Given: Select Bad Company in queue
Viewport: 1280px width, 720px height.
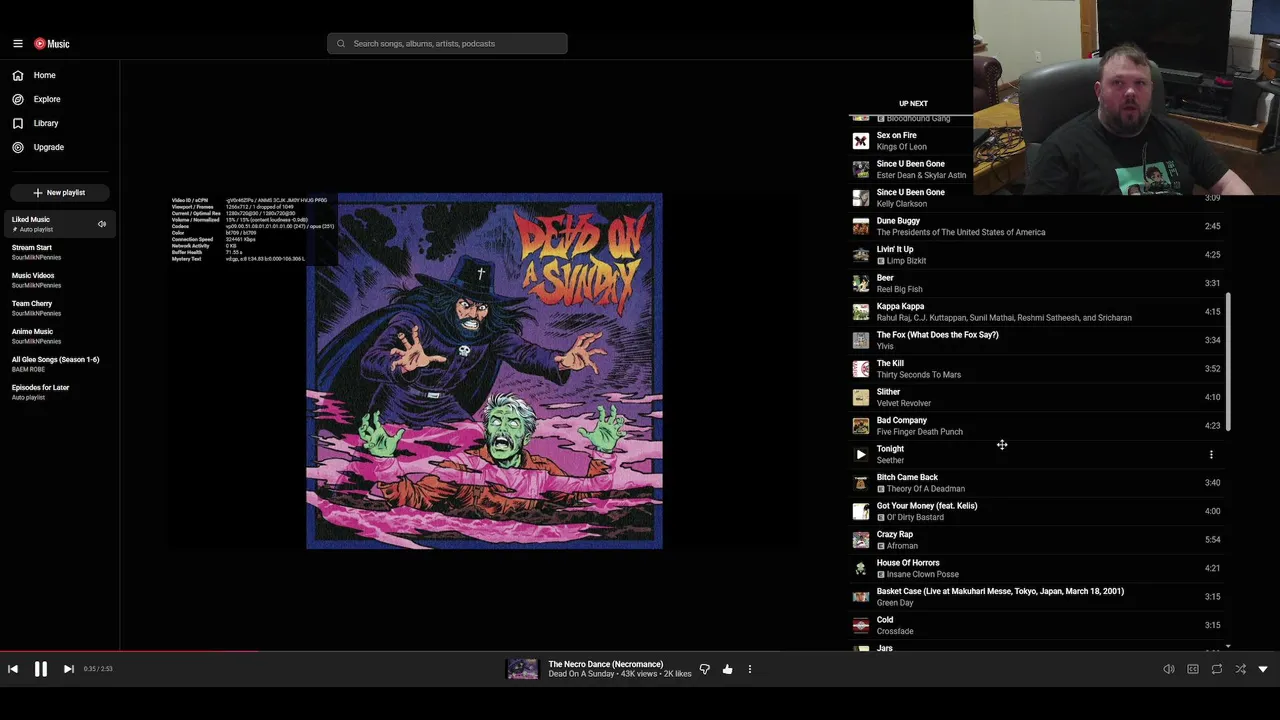Looking at the screenshot, I should (x=1036, y=426).
